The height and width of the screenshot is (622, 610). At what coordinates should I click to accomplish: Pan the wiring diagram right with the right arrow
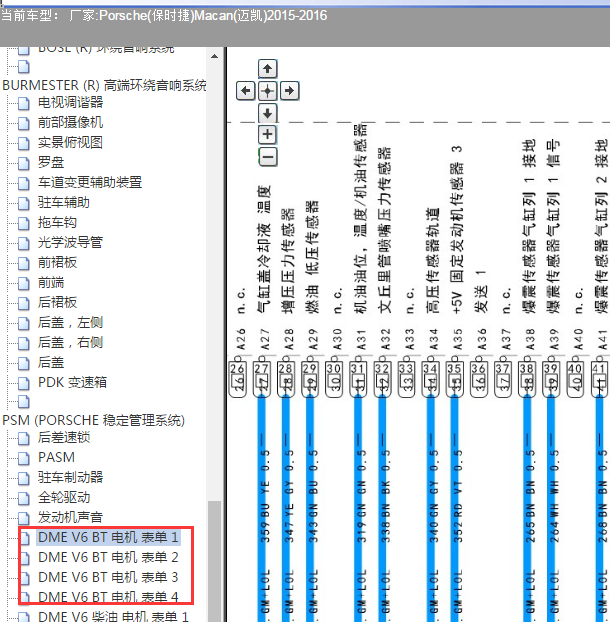[x=290, y=91]
